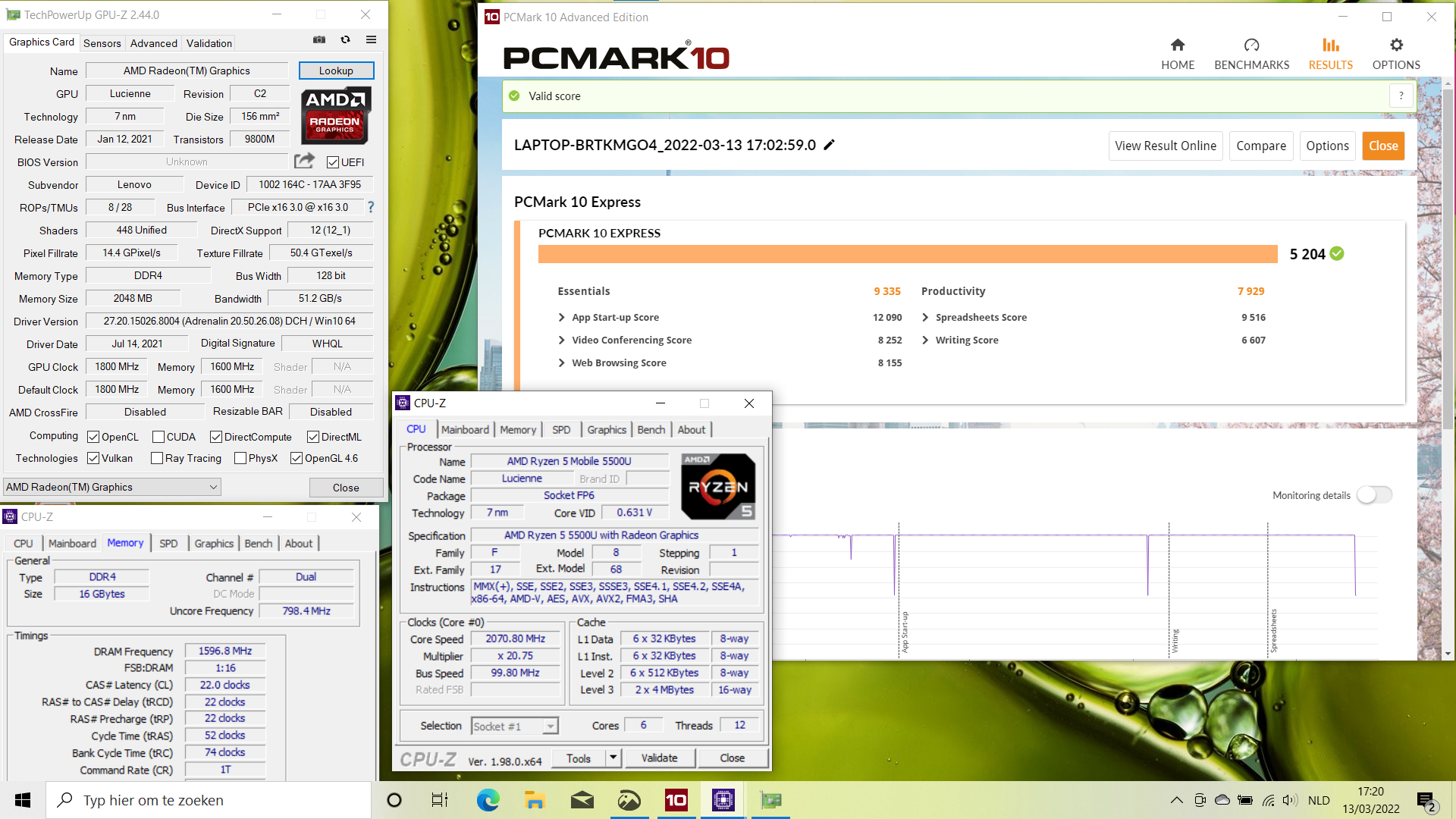The width and height of the screenshot is (1456, 819).
Task: Open CPU-Z Tools dropdown arrow
Action: click(x=613, y=758)
